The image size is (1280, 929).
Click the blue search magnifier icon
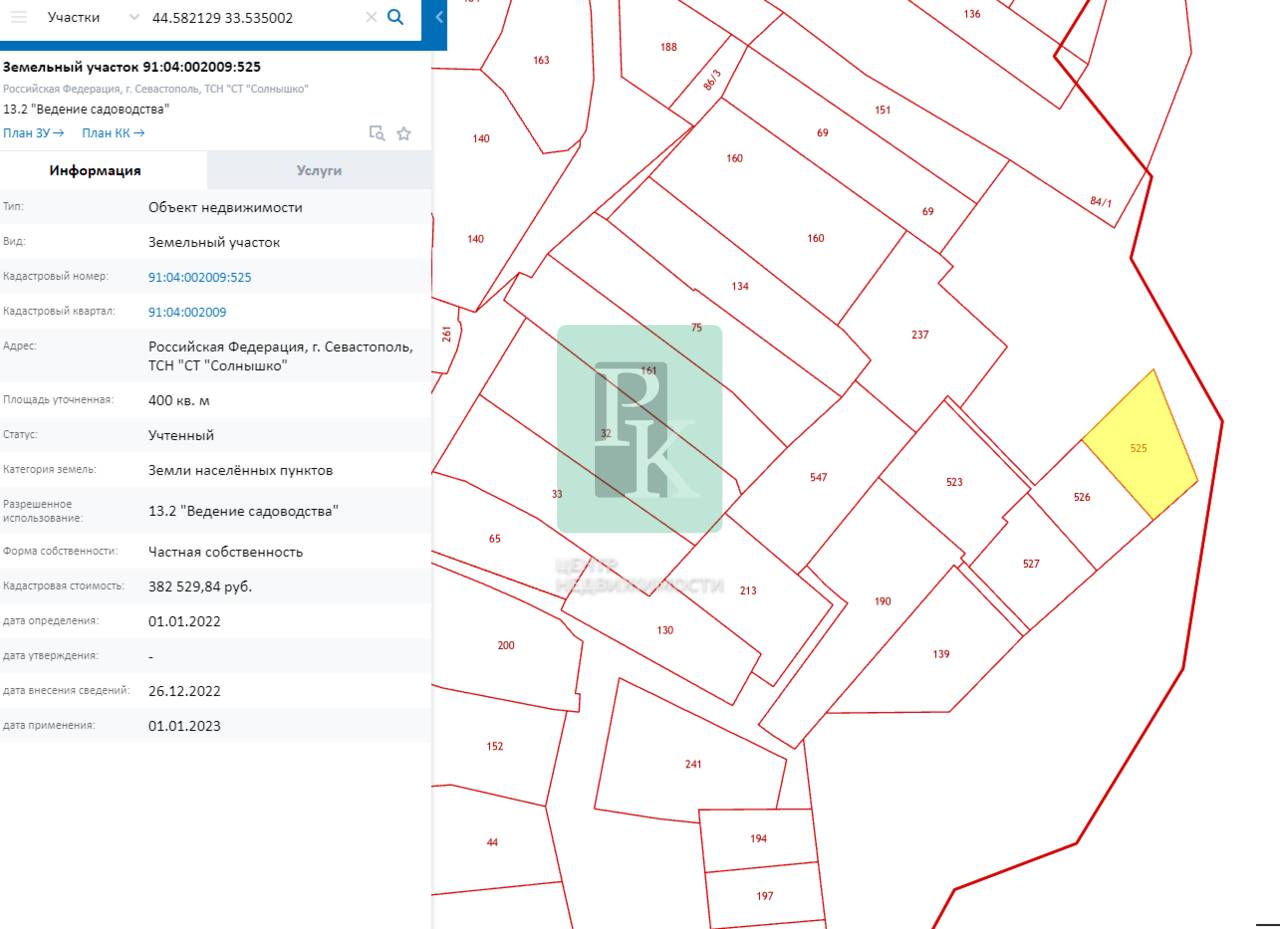tap(395, 17)
